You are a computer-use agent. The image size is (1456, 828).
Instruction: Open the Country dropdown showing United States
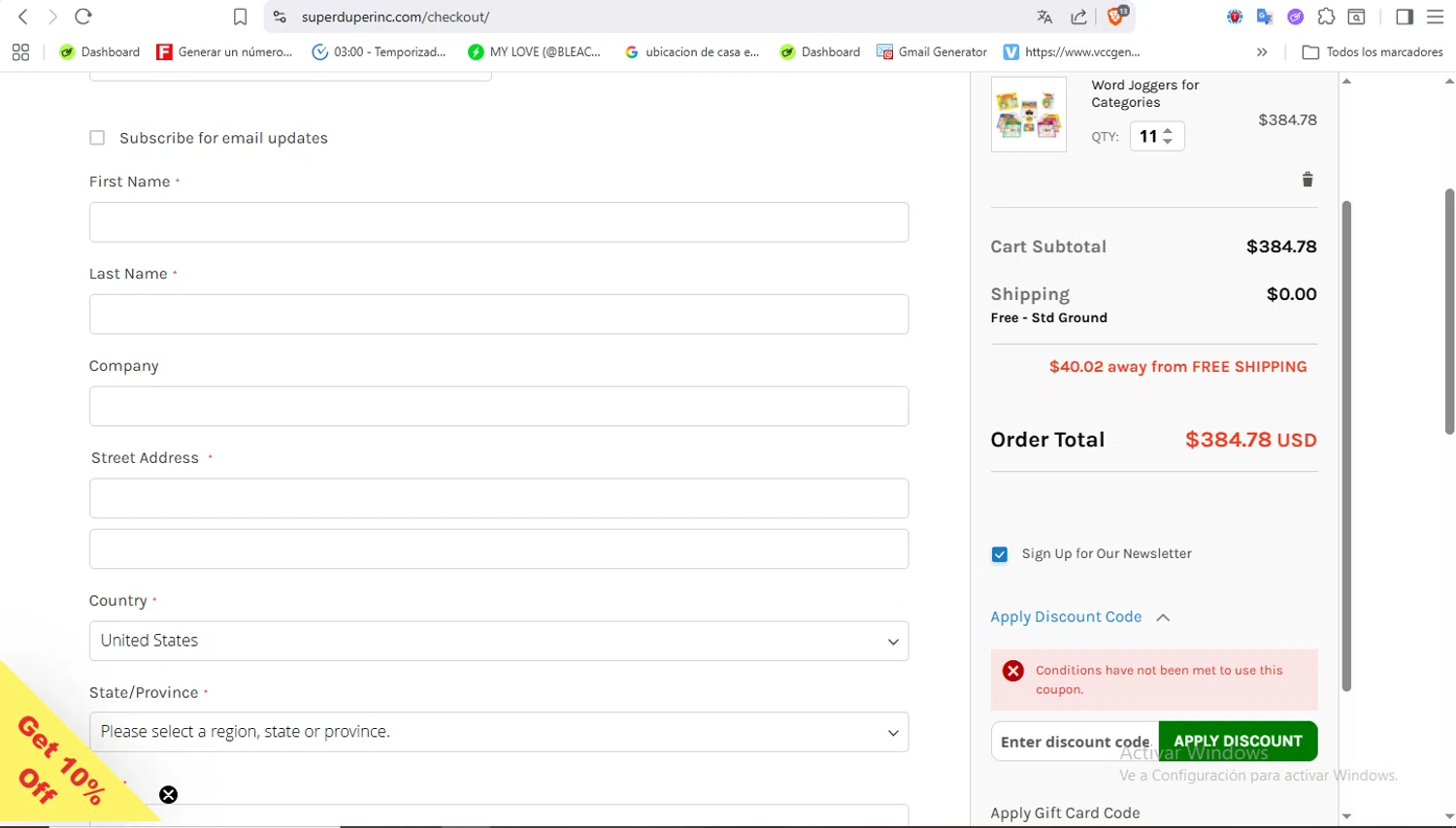499,641
